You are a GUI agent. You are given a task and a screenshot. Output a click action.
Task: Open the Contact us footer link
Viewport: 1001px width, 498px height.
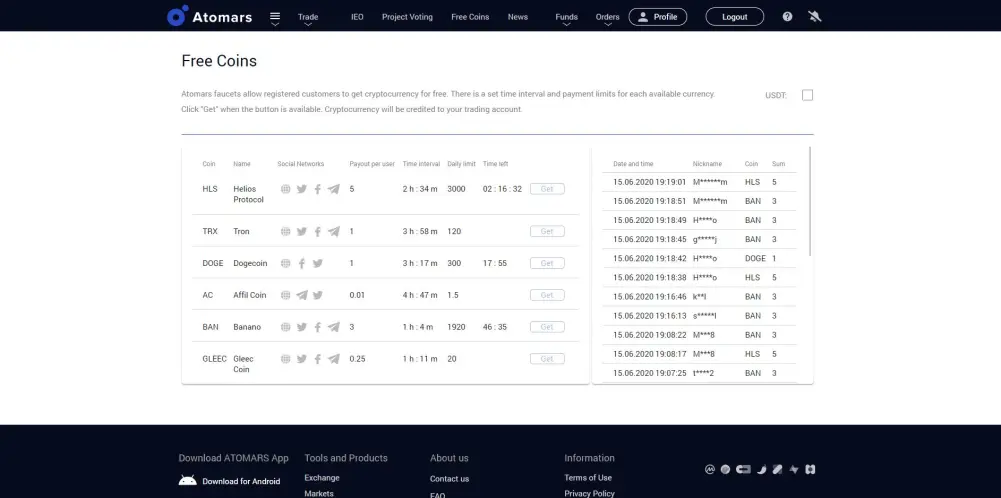pos(449,479)
